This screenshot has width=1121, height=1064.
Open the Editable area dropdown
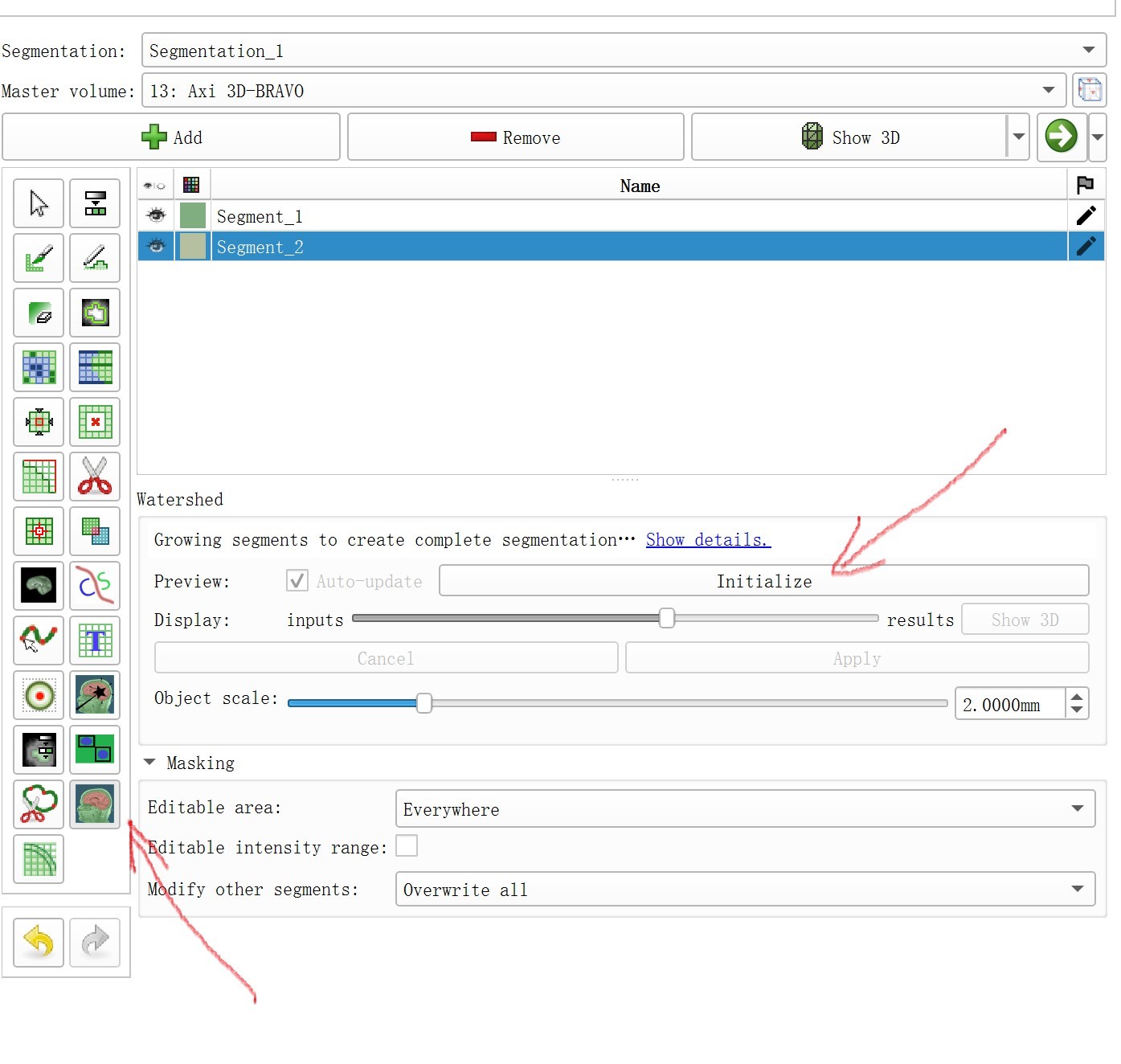click(x=744, y=809)
